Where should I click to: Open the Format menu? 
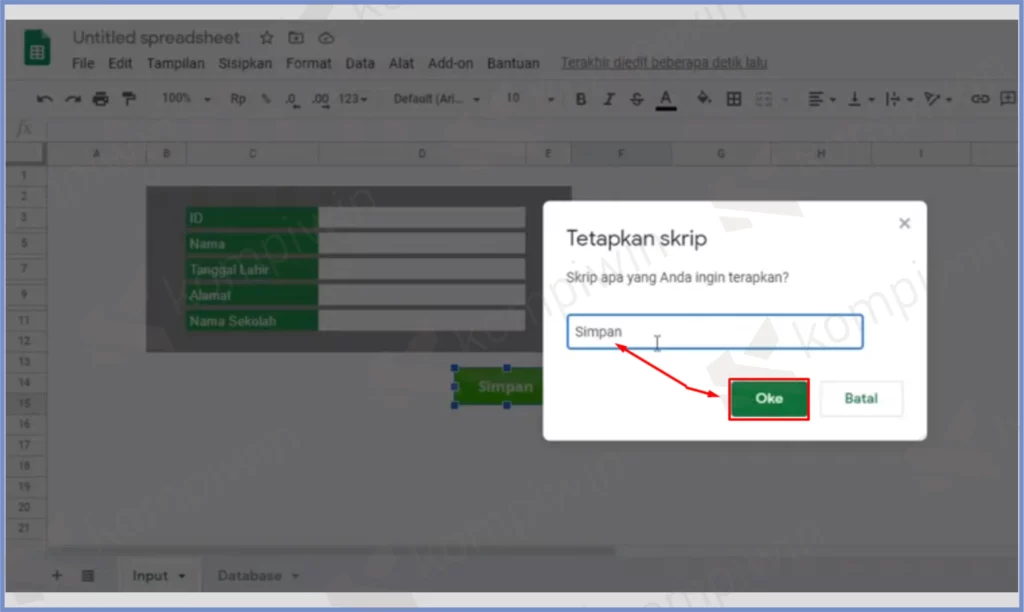(308, 63)
